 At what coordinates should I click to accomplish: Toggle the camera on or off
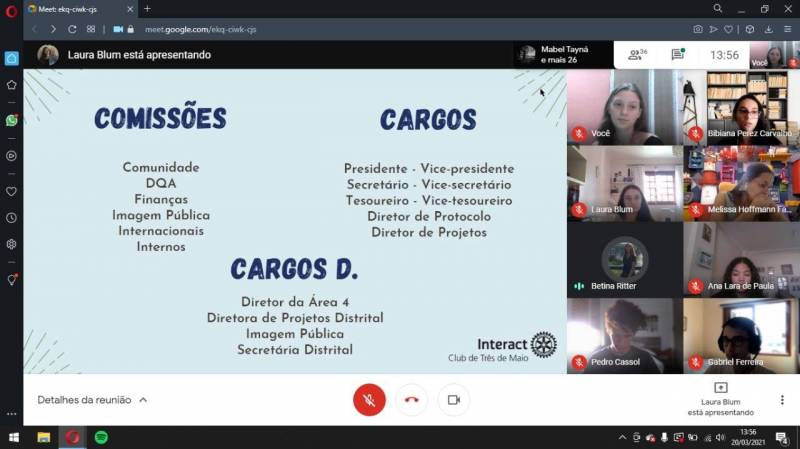click(x=453, y=399)
